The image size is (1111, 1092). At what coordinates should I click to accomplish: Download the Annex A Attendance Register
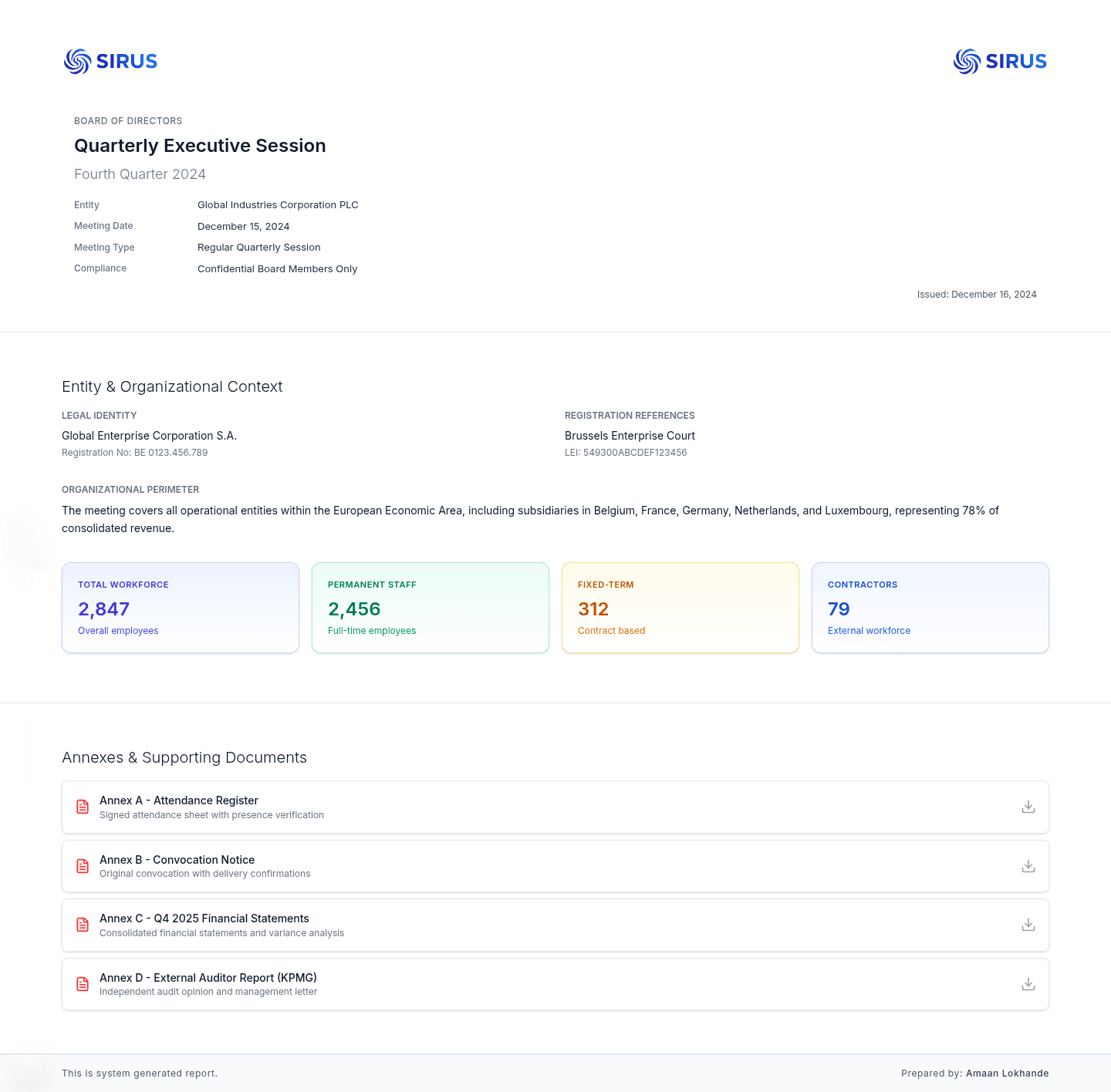click(x=1028, y=807)
